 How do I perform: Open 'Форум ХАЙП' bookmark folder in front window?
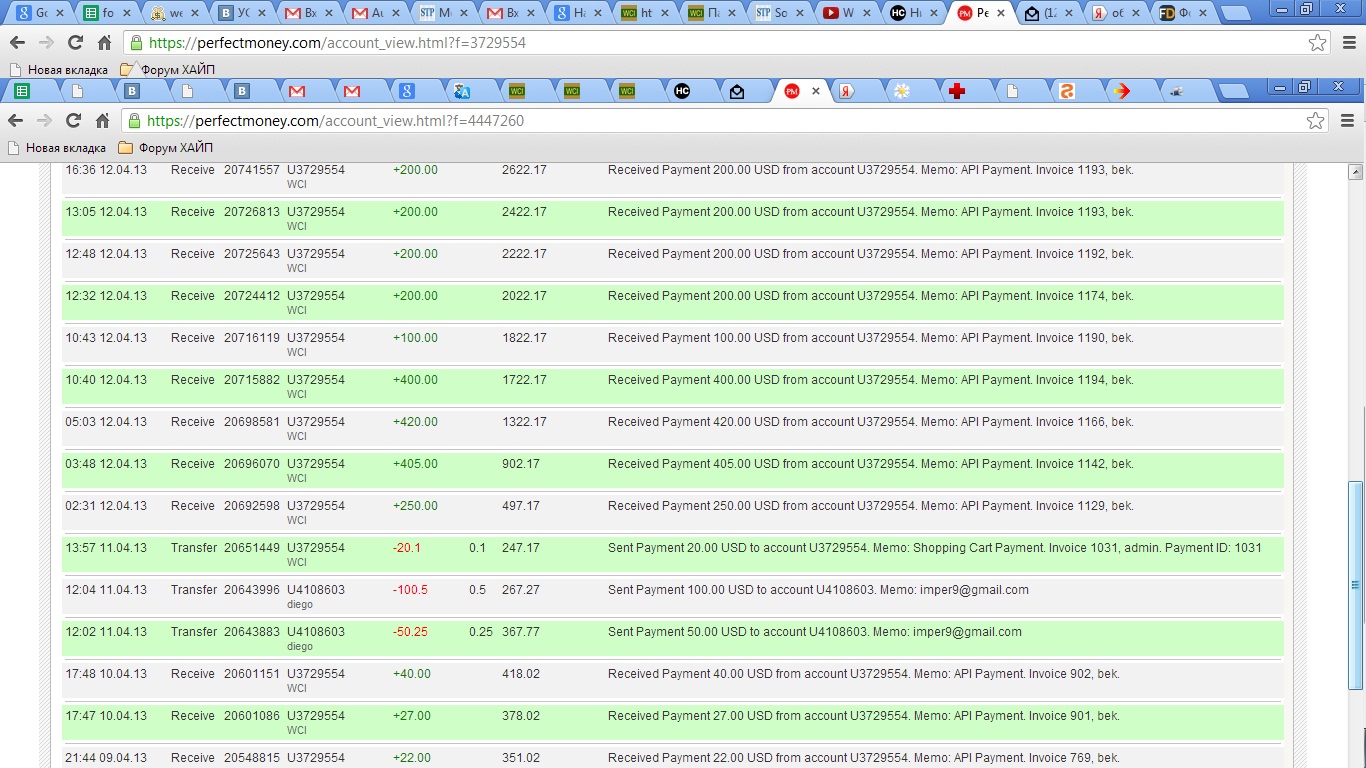[167, 148]
